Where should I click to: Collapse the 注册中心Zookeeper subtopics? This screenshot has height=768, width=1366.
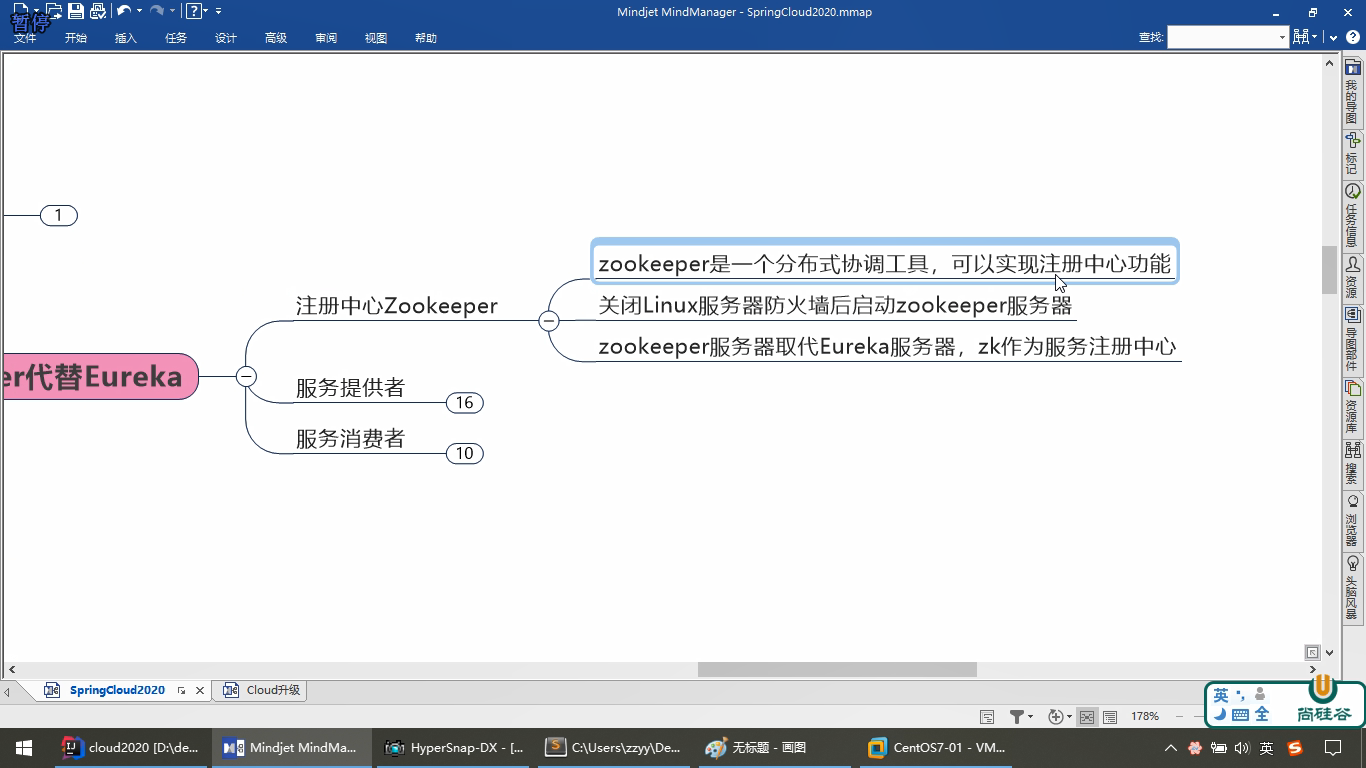point(548,321)
